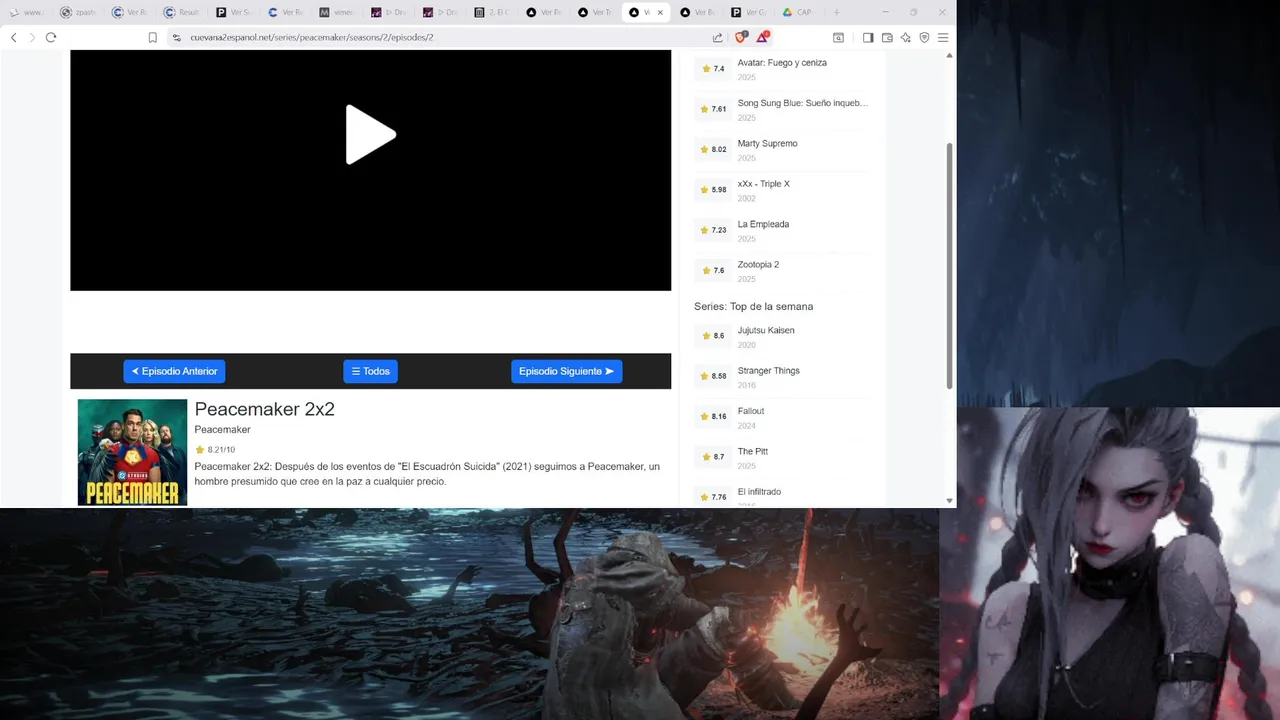Viewport: 1280px width, 720px height.
Task: Click the browser forward arrow
Action: pyautogui.click(x=32, y=37)
